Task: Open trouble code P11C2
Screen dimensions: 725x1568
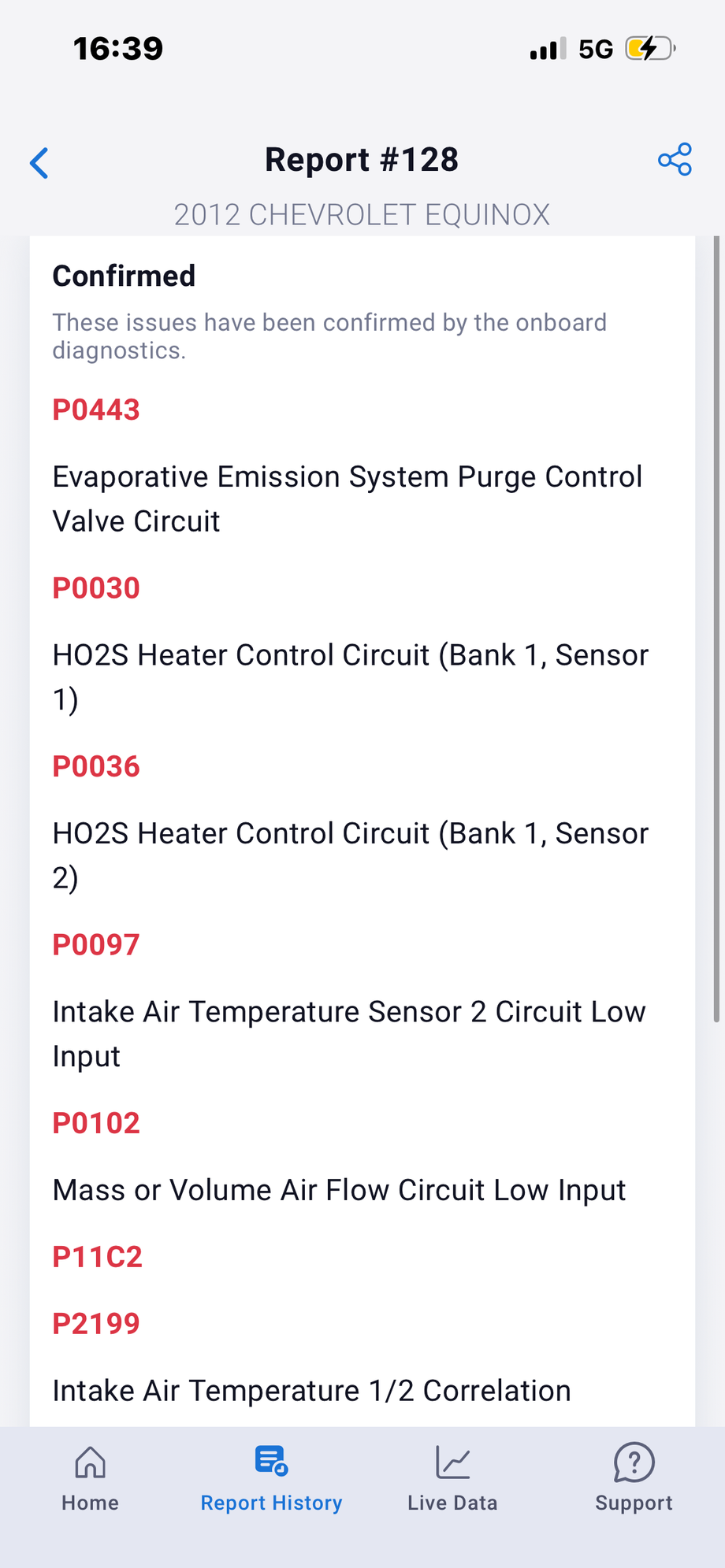Action: point(98,1257)
